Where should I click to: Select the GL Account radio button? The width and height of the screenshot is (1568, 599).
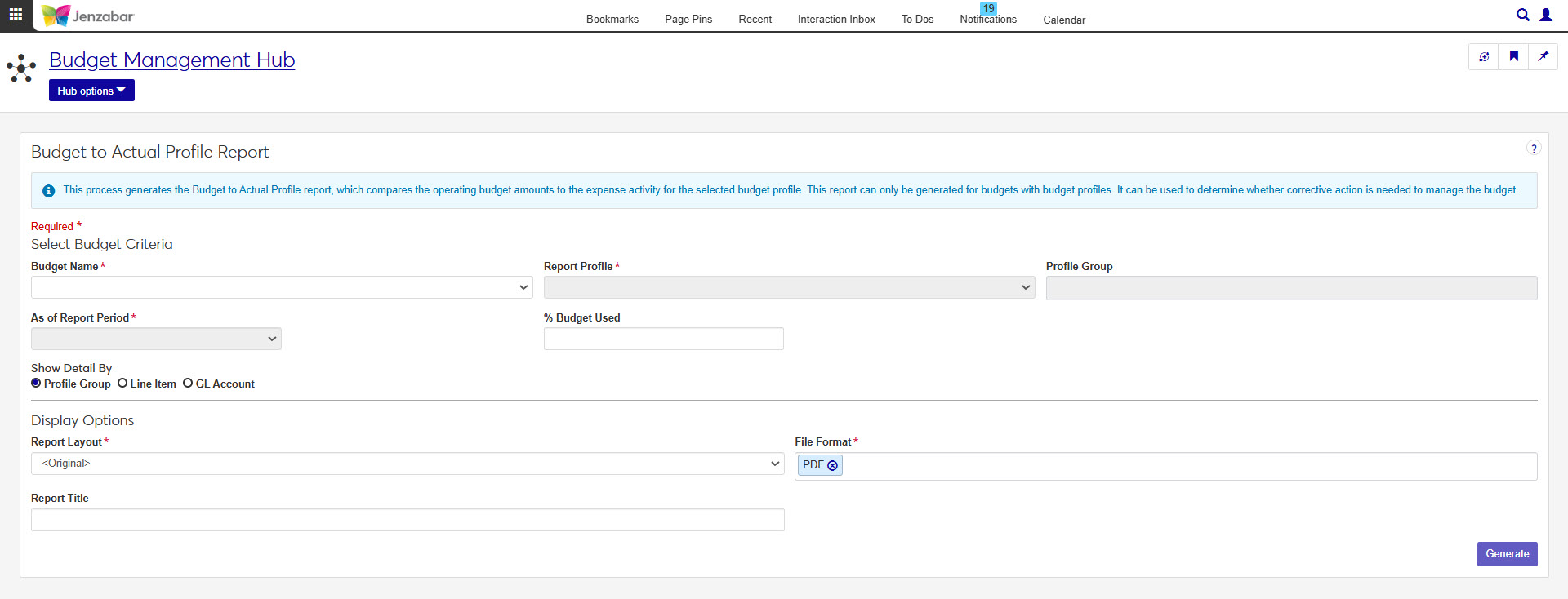[x=188, y=384]
